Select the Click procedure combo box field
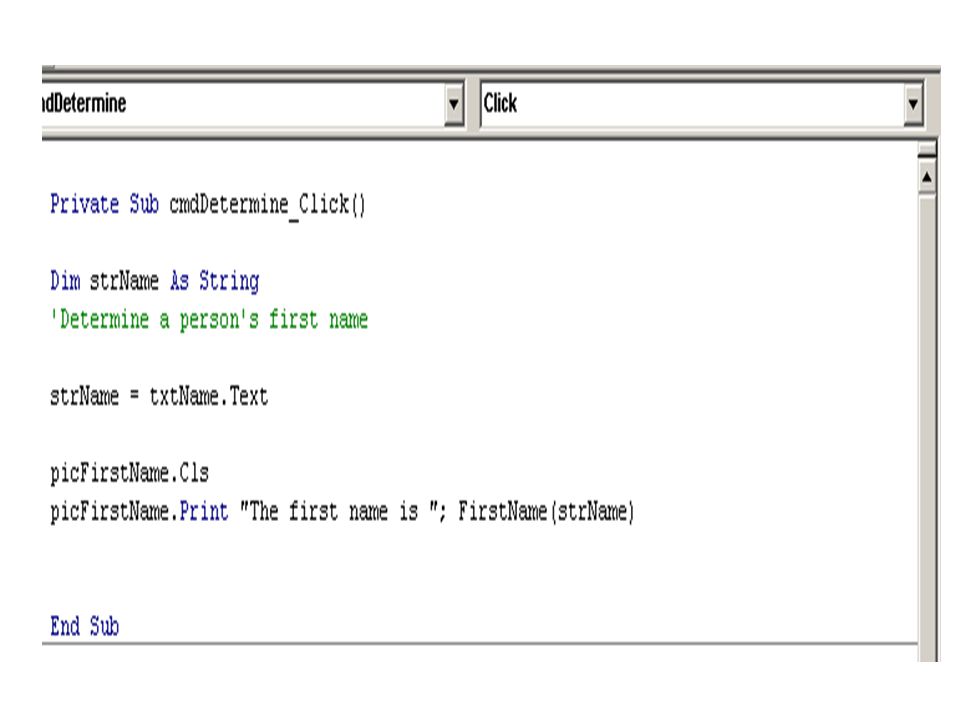This screenshot has width=960, height=720. click(x=702, y=104)
